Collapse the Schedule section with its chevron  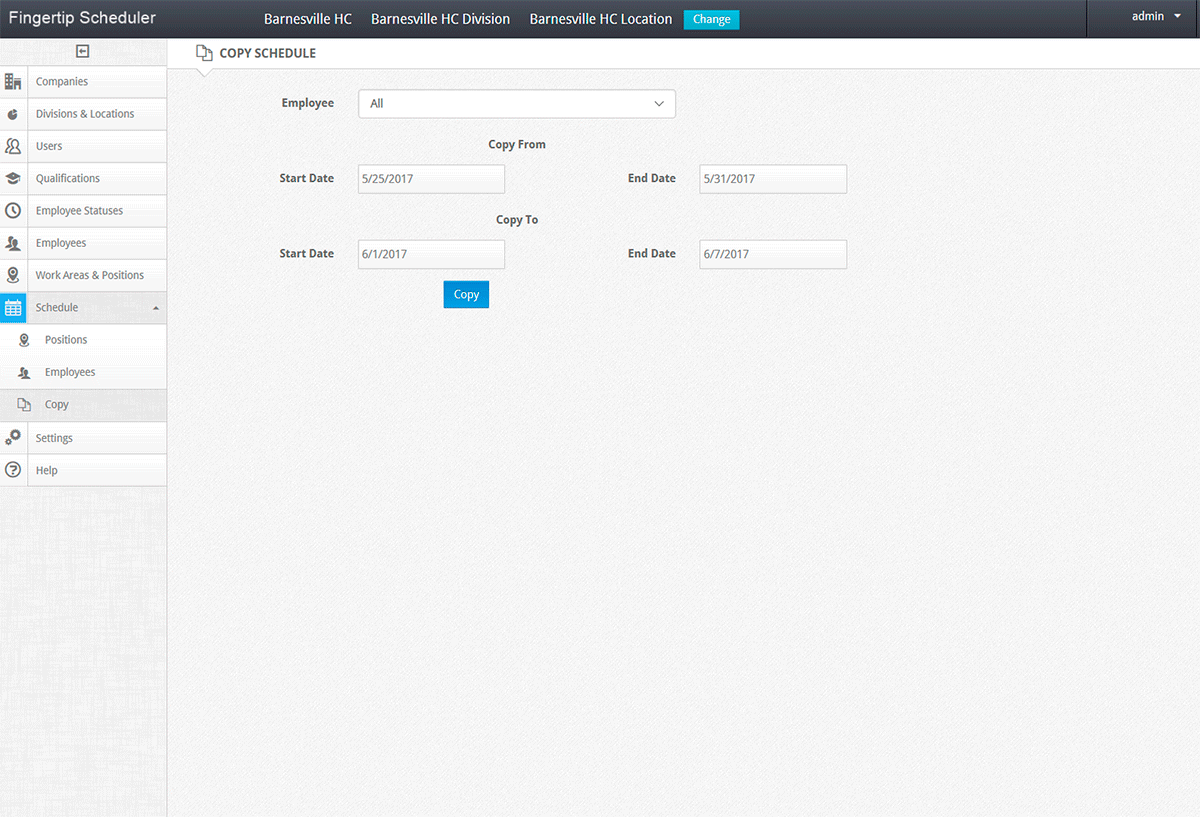pyautogui.click(x=156, y=307)
